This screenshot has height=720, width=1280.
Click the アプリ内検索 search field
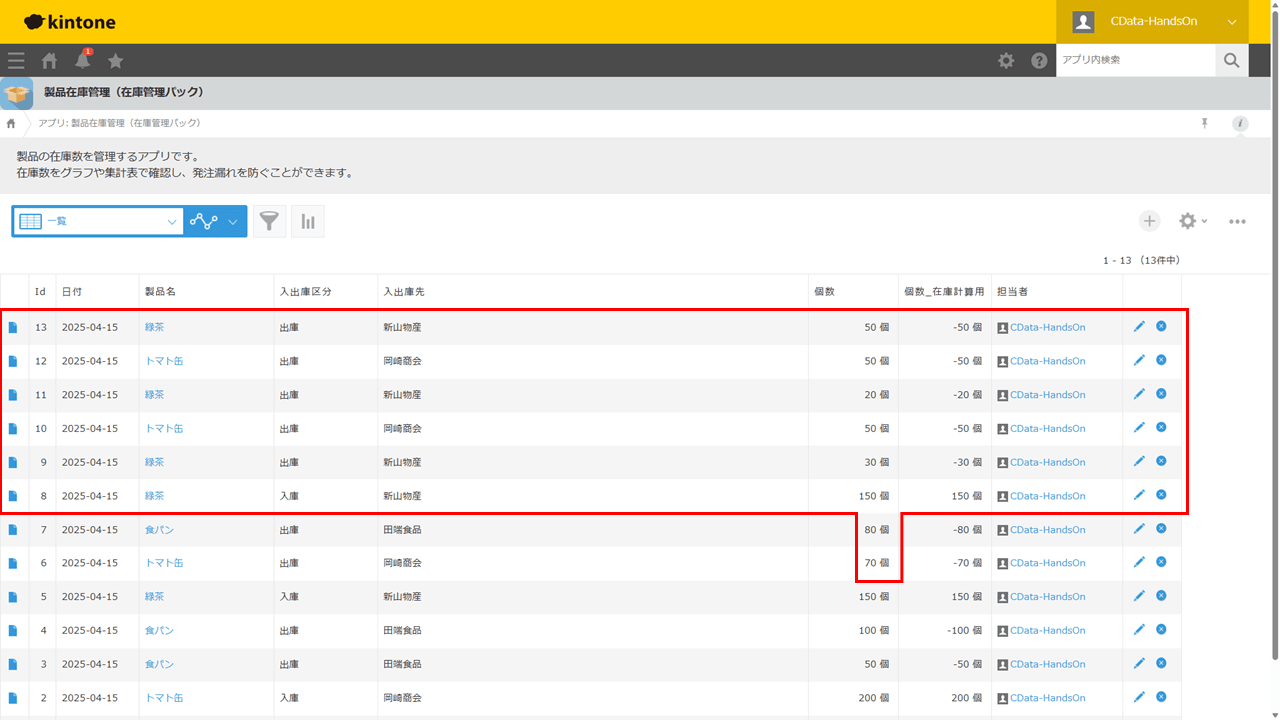point(1136,60)
